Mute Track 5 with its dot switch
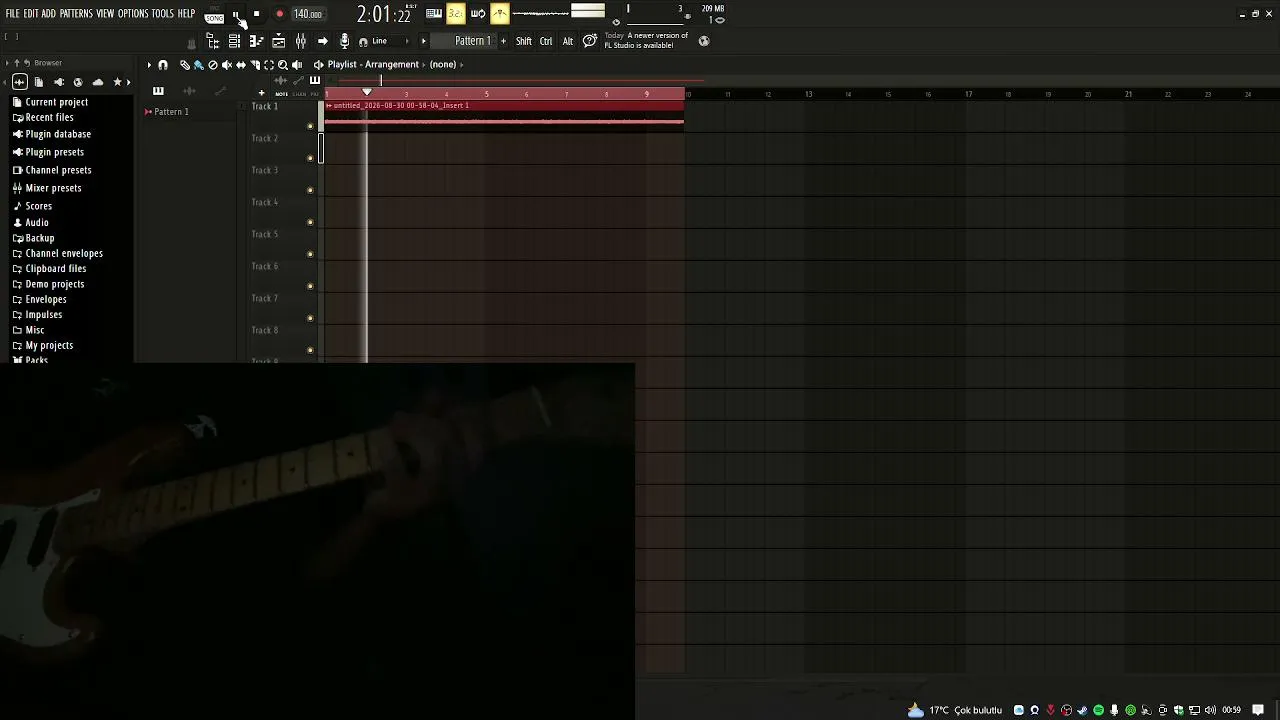Screen dimensions: 1280x720 310,254
